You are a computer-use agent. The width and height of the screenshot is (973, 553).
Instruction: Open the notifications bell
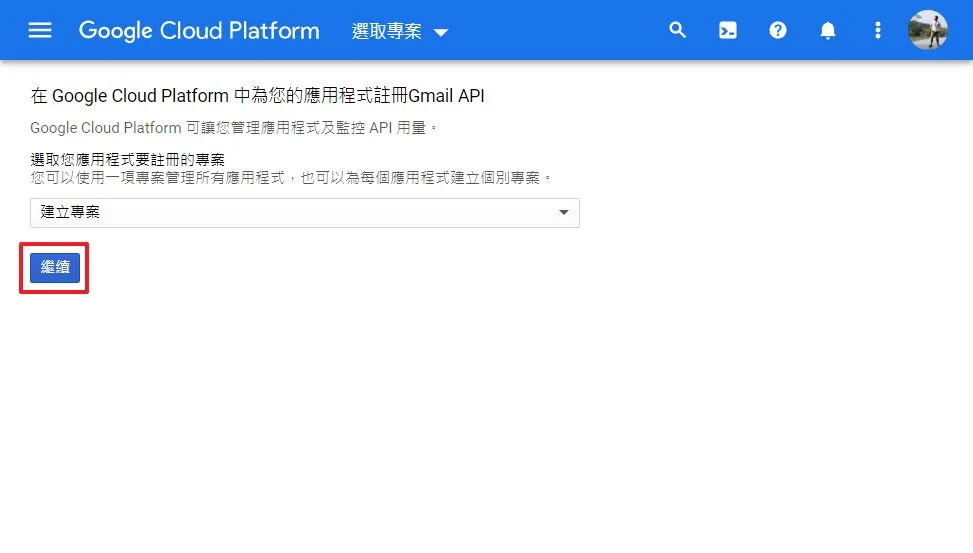(x=828, y=30)
